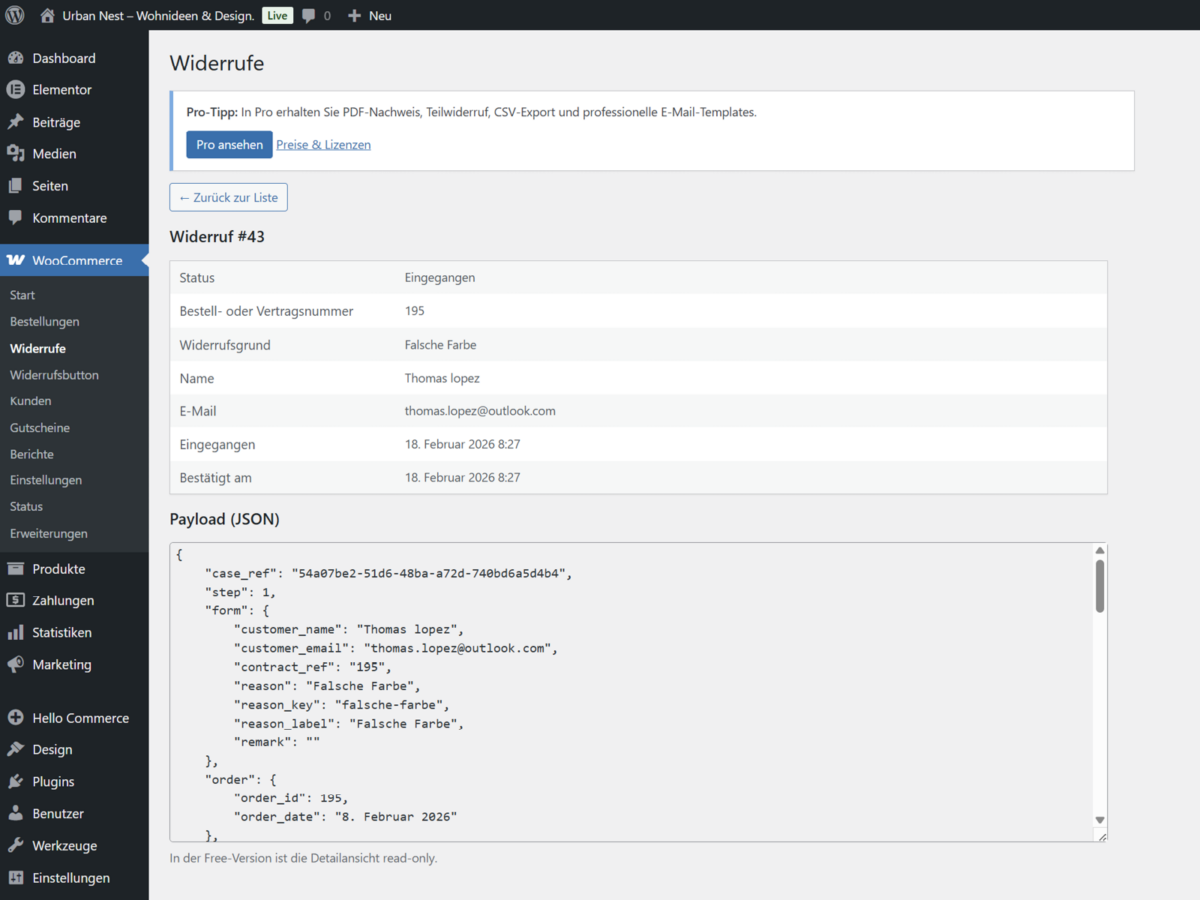This screenshot has width=1200, height=900.
Task: Open Dashboard via its gauge icon
Action: [x=15, y=58]
